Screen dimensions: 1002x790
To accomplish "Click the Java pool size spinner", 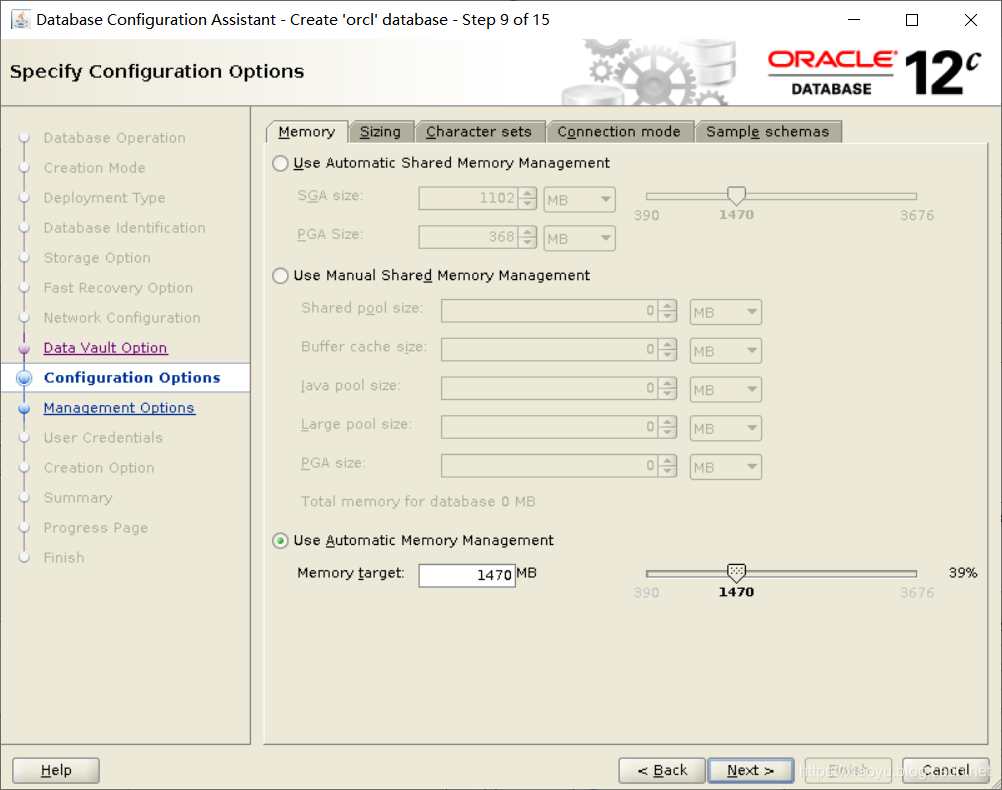I will pyautogui.click(x=668, y=388).
